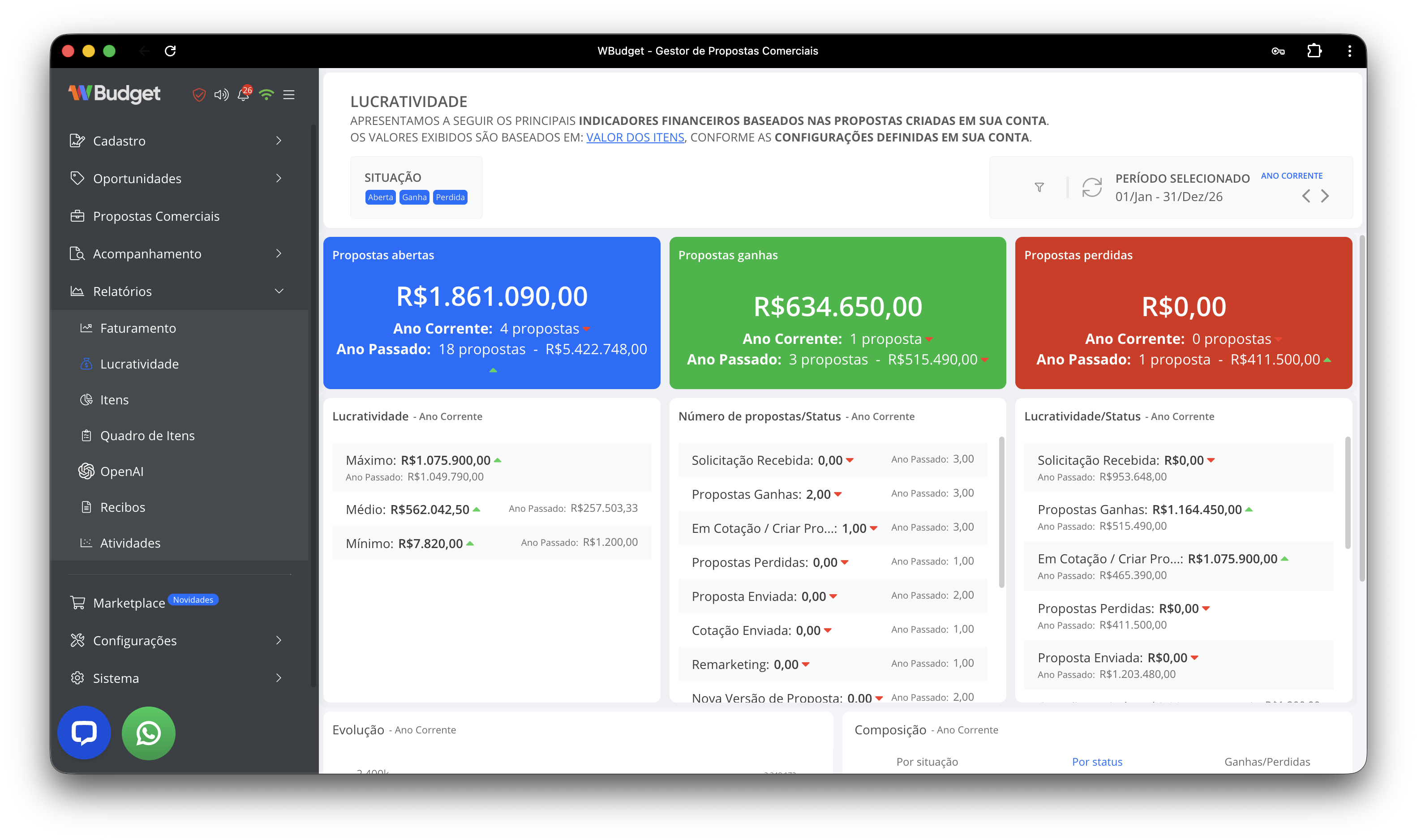This screenshot has height=840, width=1417.
Task: Click the browser reload icon
Action: coord(170,51)
